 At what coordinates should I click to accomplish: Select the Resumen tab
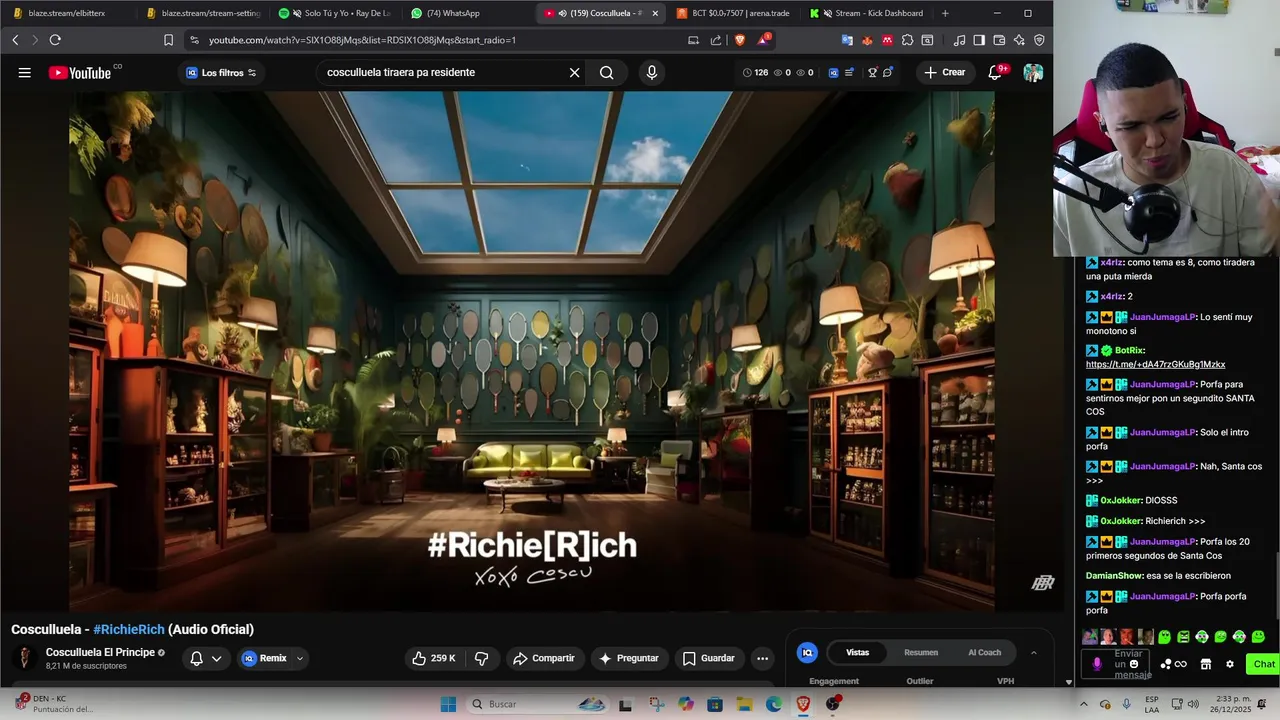921,652
